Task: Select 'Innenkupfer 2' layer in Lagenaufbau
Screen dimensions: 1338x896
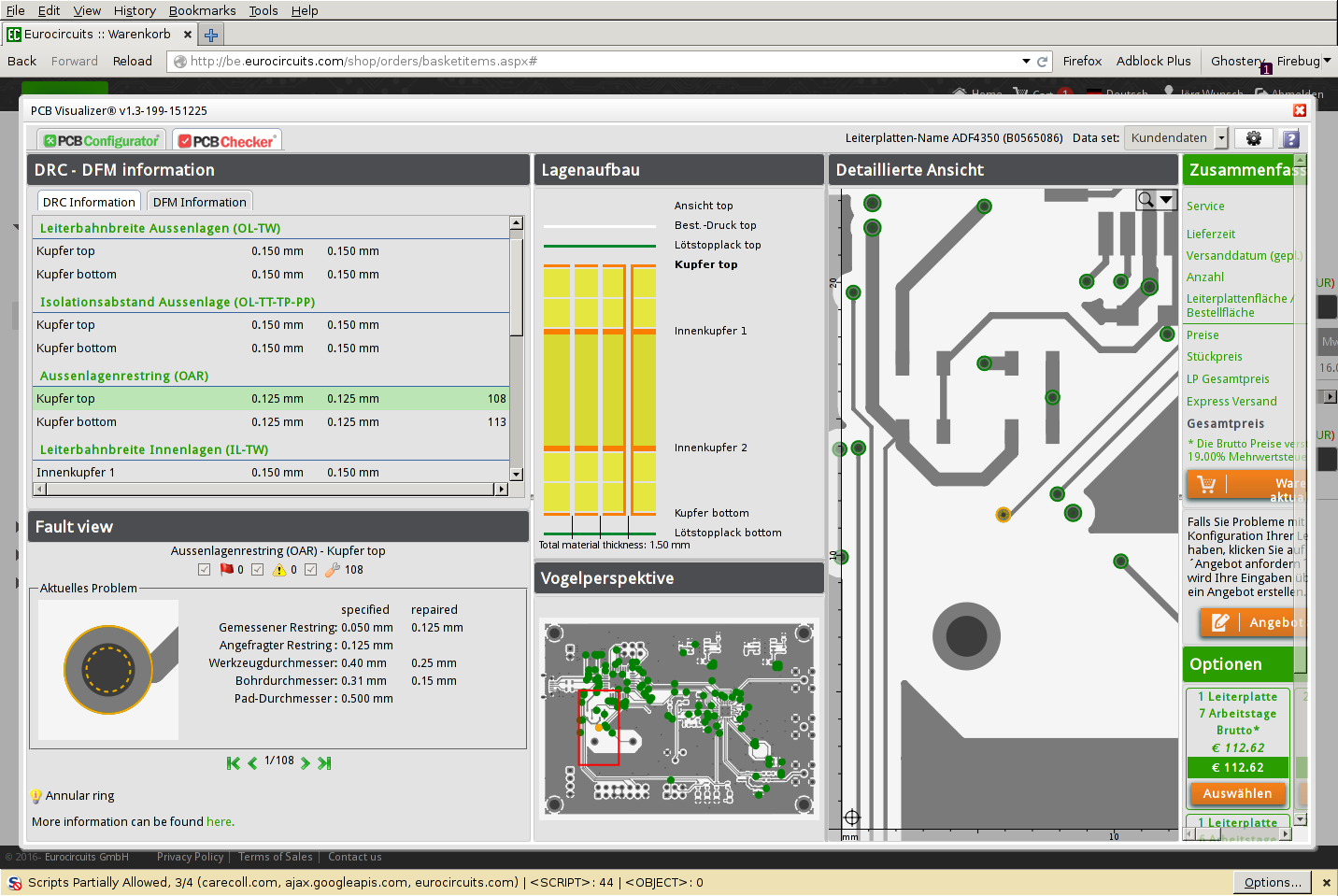Action: pyautogui.click(x=711, y=448)
